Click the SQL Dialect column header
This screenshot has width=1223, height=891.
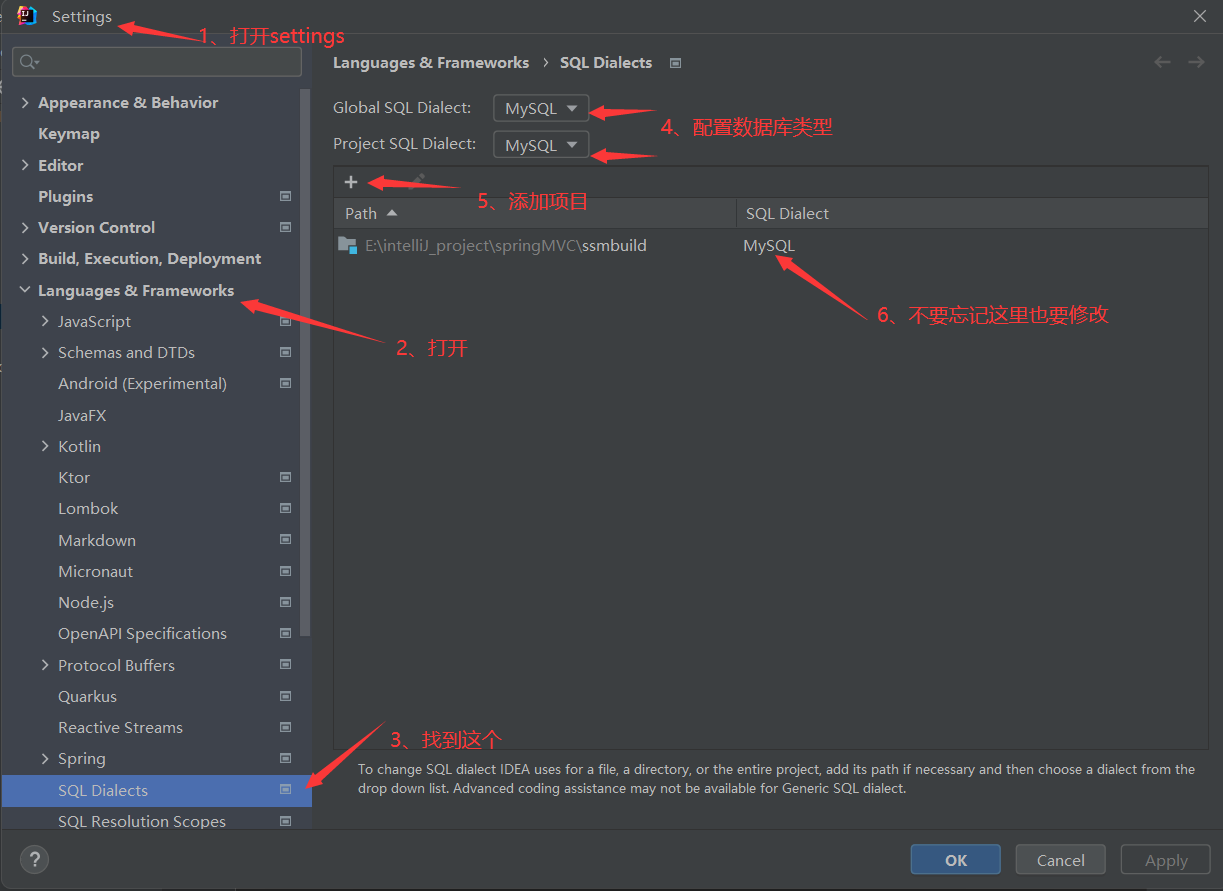tap(972, 213)
